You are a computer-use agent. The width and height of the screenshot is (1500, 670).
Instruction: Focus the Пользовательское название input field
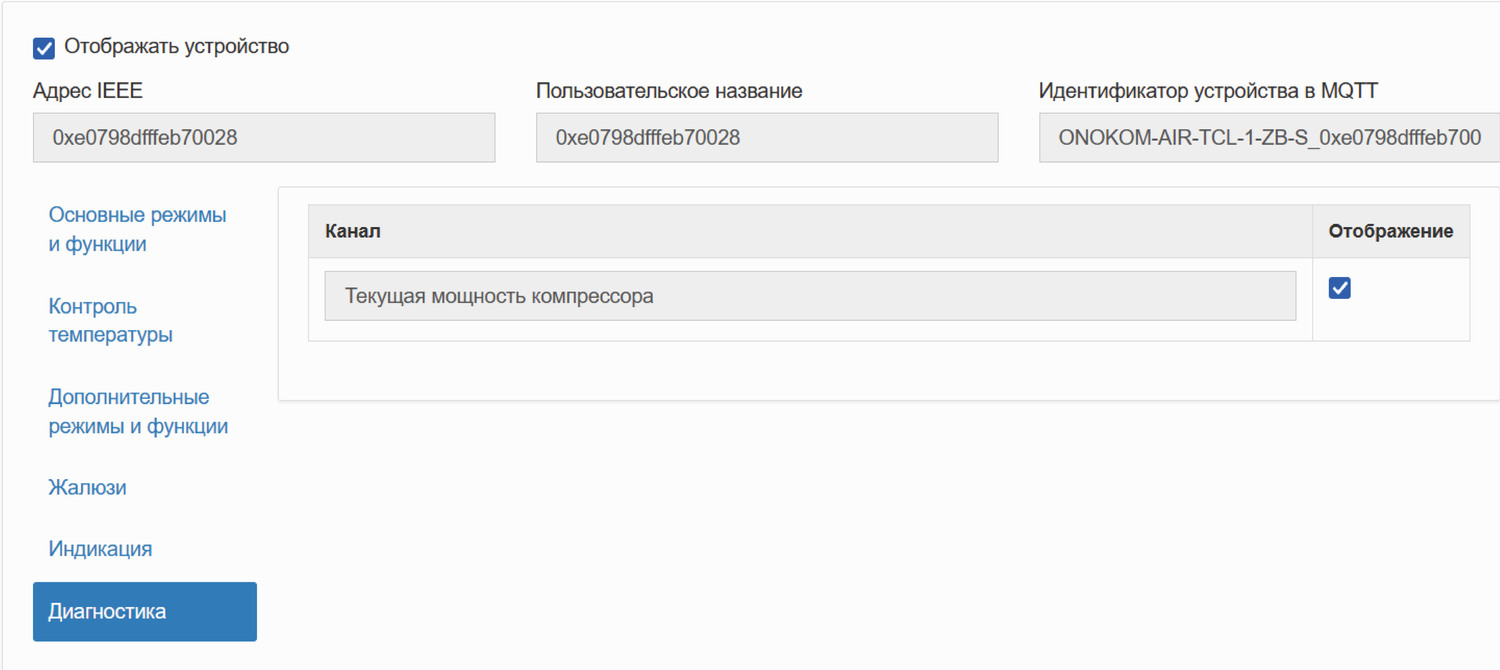click(767, 137)
